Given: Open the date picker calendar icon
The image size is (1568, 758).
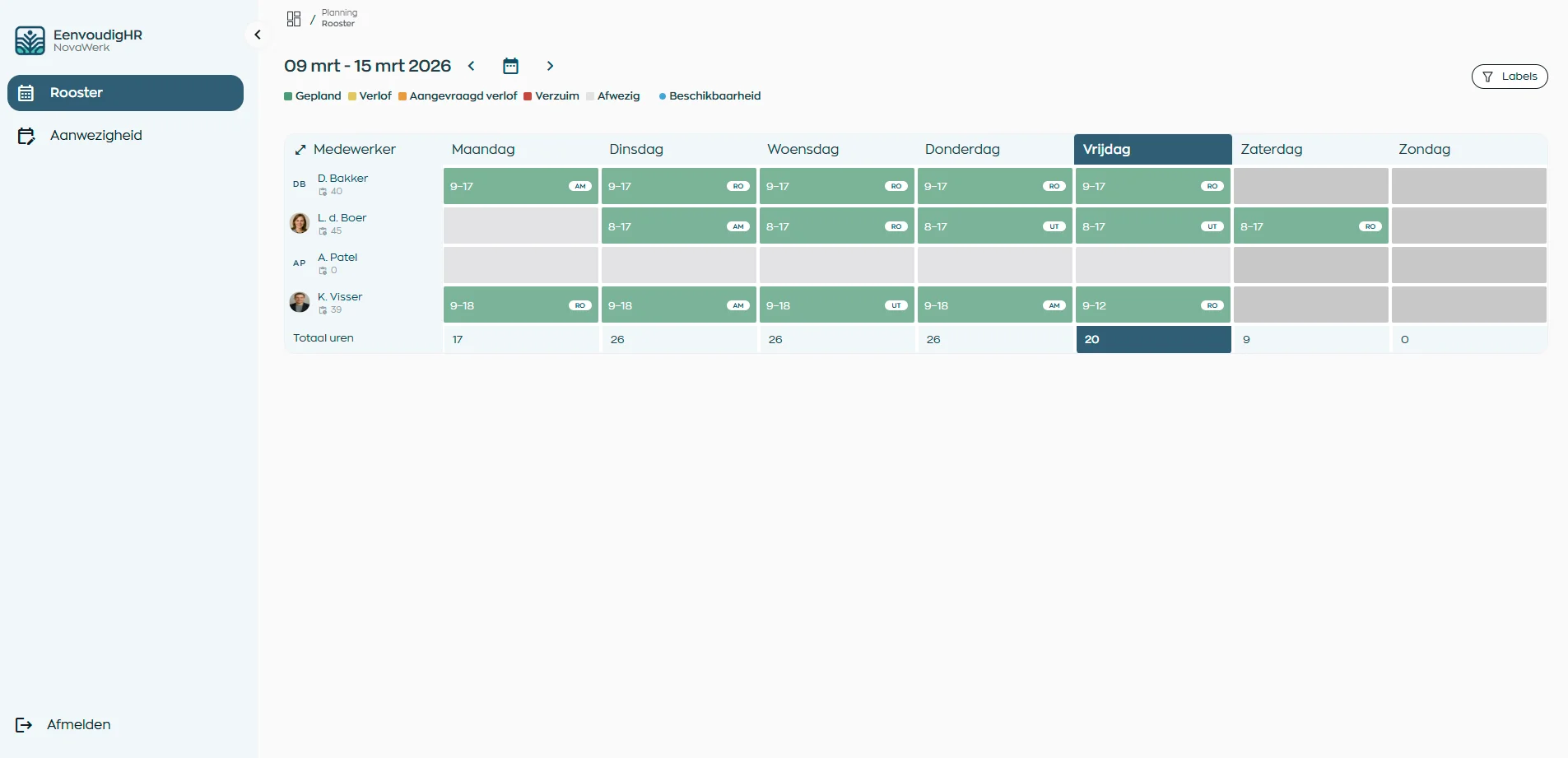Looking at the screenshot, I should (510, 66).
